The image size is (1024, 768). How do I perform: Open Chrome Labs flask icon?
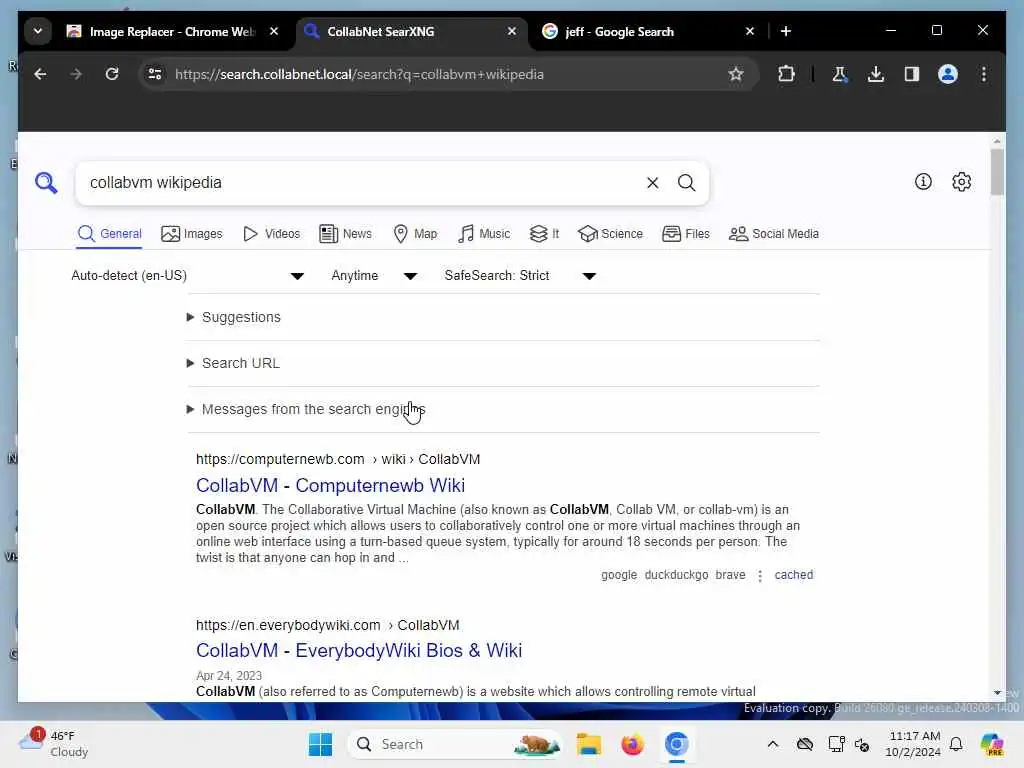point(839,74)
